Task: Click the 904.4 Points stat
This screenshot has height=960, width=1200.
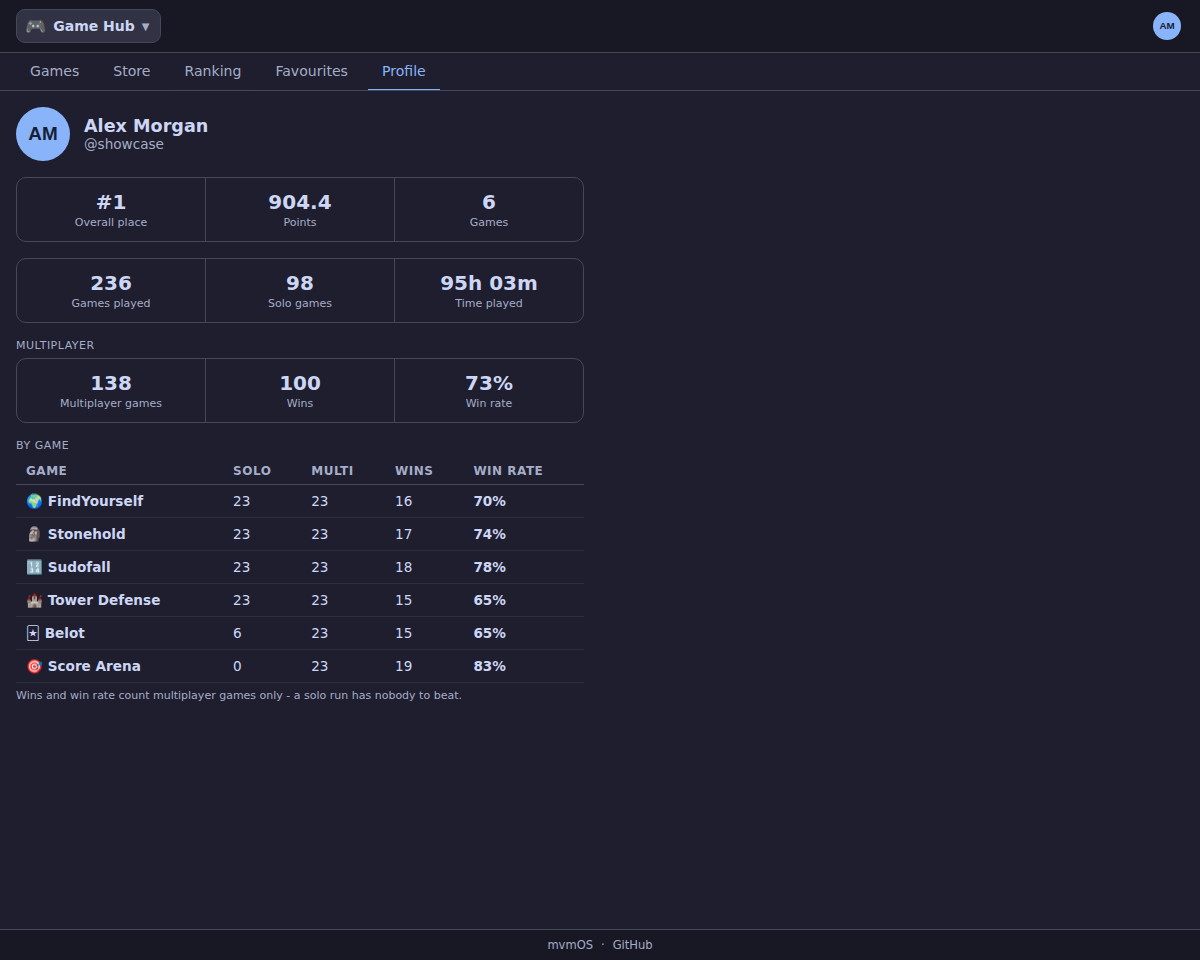Action: tap(300, 210)
